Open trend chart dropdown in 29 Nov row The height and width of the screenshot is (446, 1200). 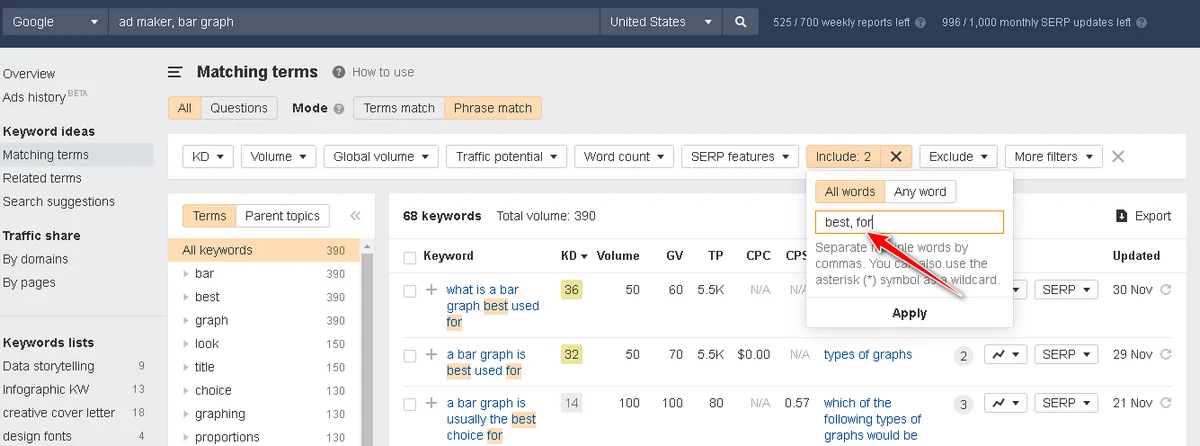(1006, 355)
